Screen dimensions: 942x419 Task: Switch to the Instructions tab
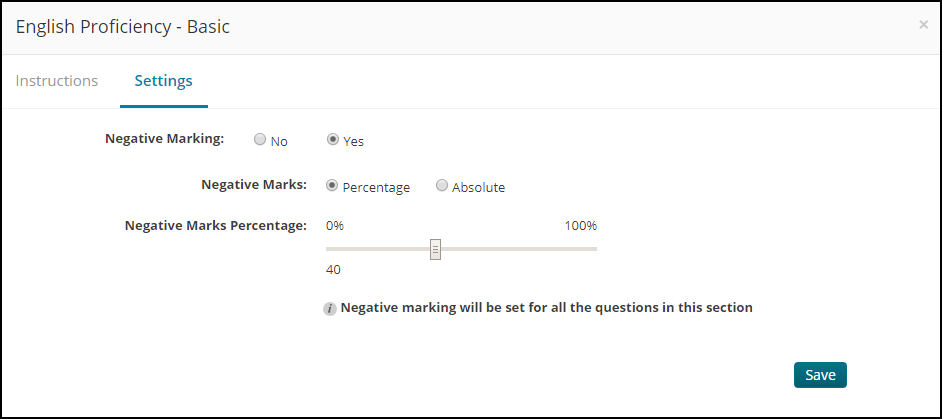tap(56, 81)
